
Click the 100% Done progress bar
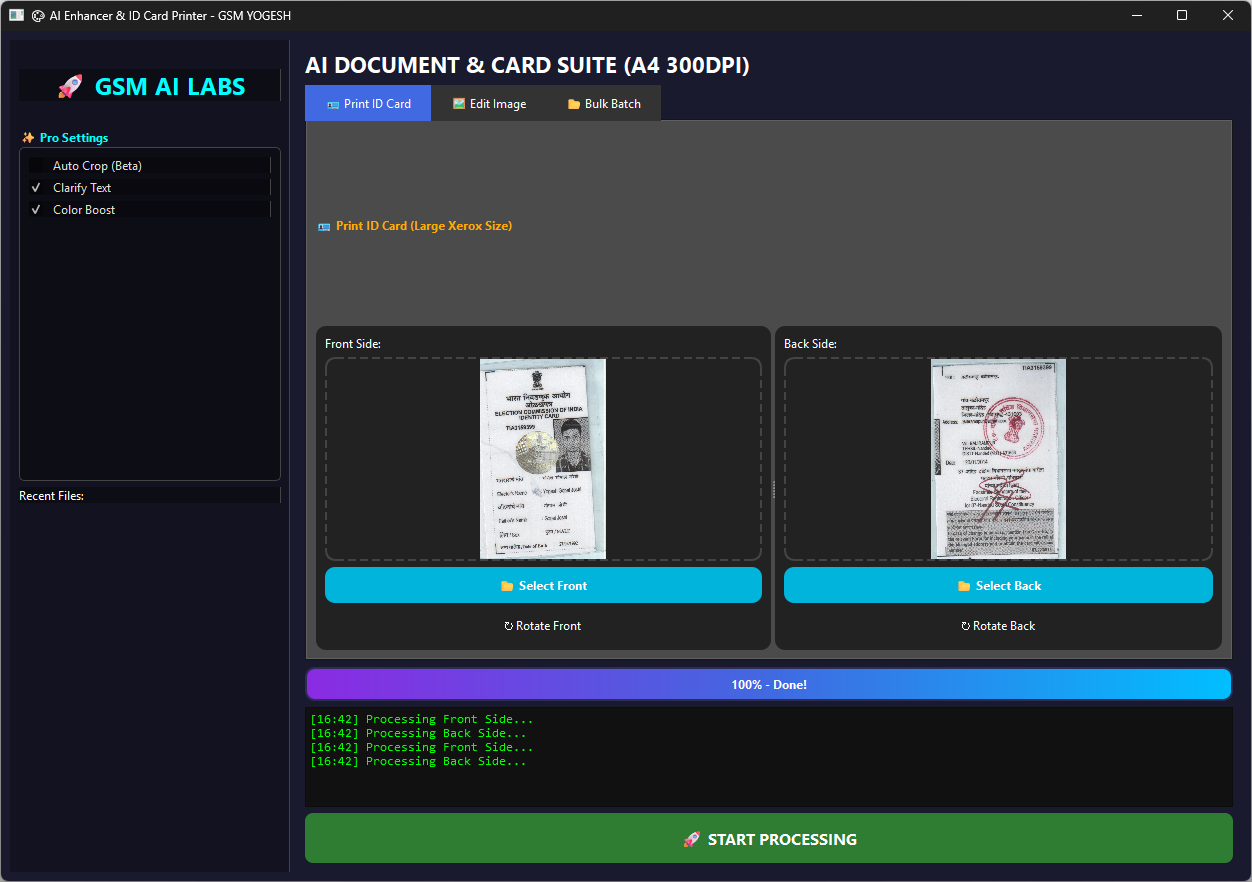click(x=768, y=684)
